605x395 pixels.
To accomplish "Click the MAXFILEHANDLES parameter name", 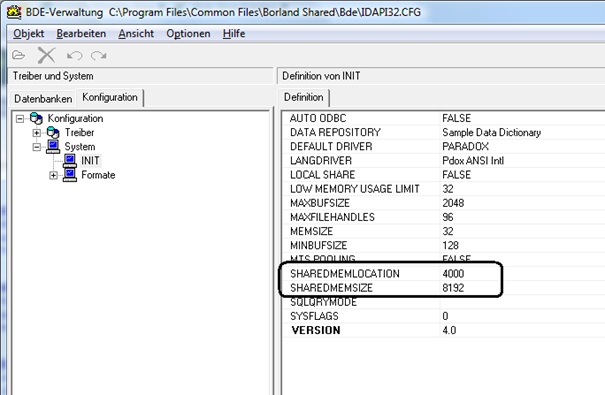I will (x=332, y=217).
